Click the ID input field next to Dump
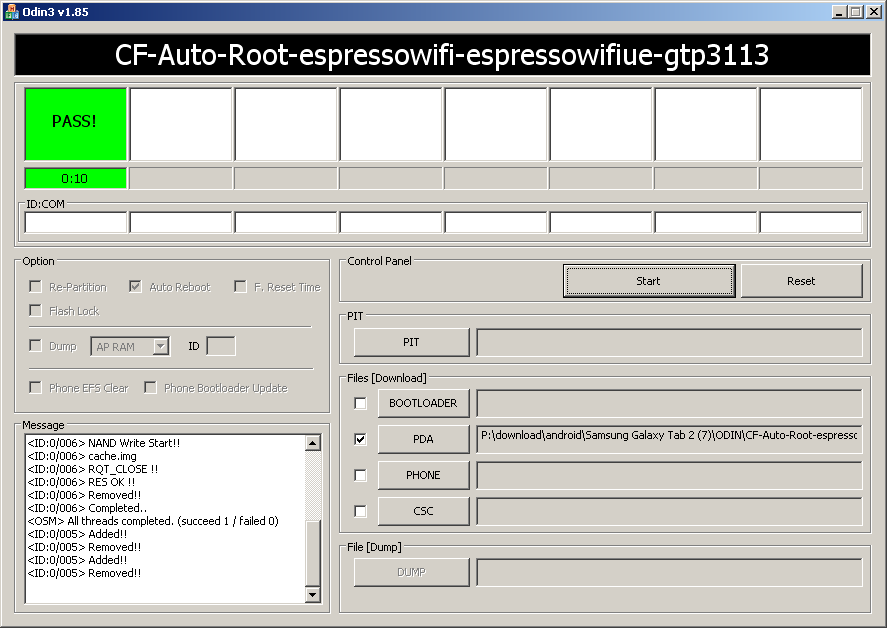Screen dimensions: 887x628 pyautogui.click(x=221, y=346)
